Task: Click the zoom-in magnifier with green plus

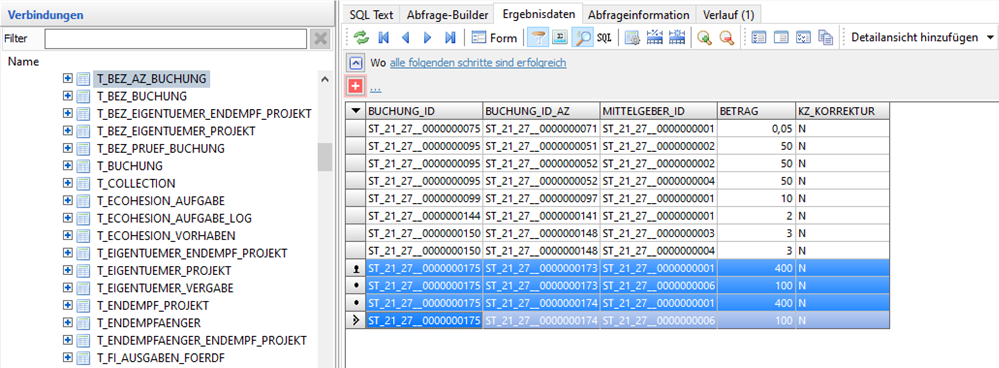Action: (703, 38)
